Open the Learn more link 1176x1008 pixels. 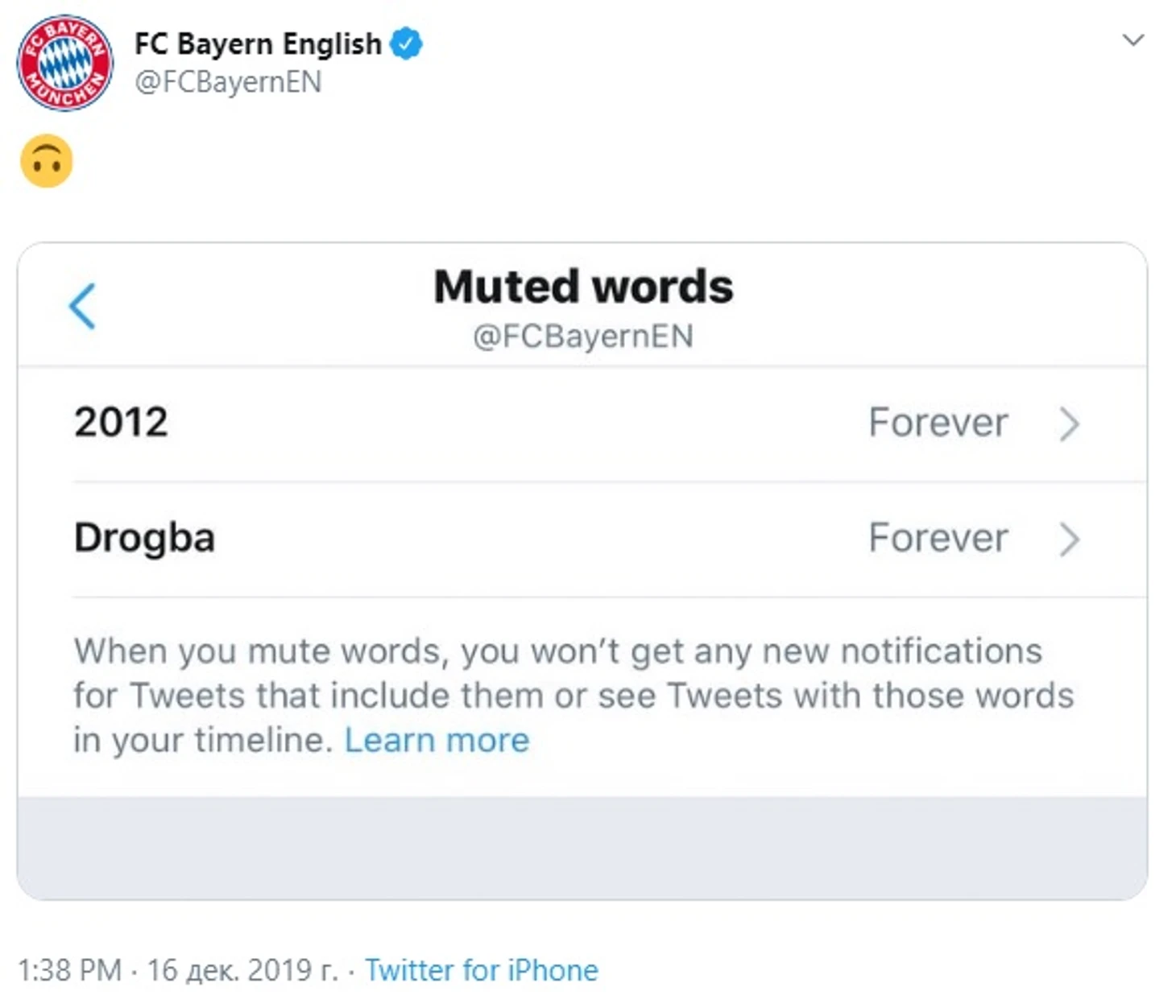tap(437, 740)
